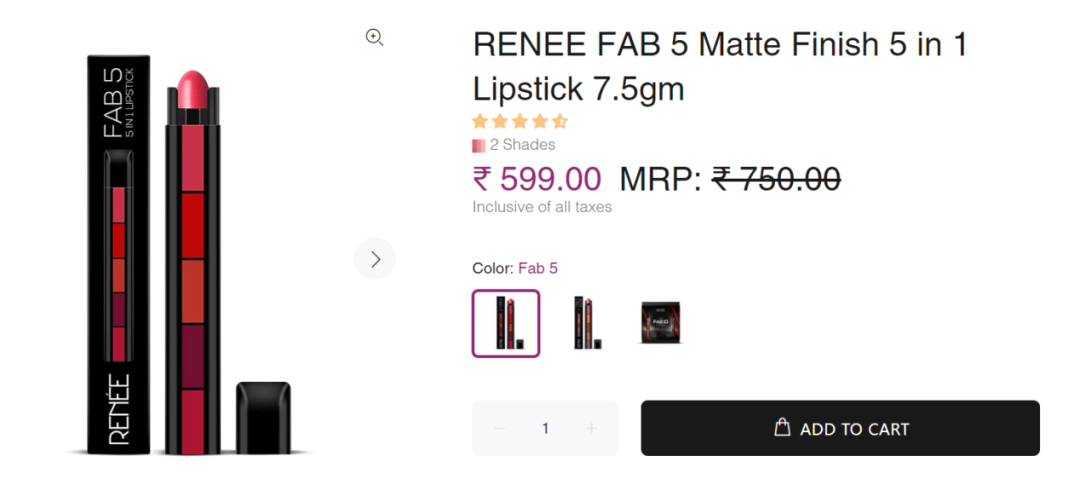Click the quantity input field showing 1
1080x490 pixels.
[x=545, y=428]
